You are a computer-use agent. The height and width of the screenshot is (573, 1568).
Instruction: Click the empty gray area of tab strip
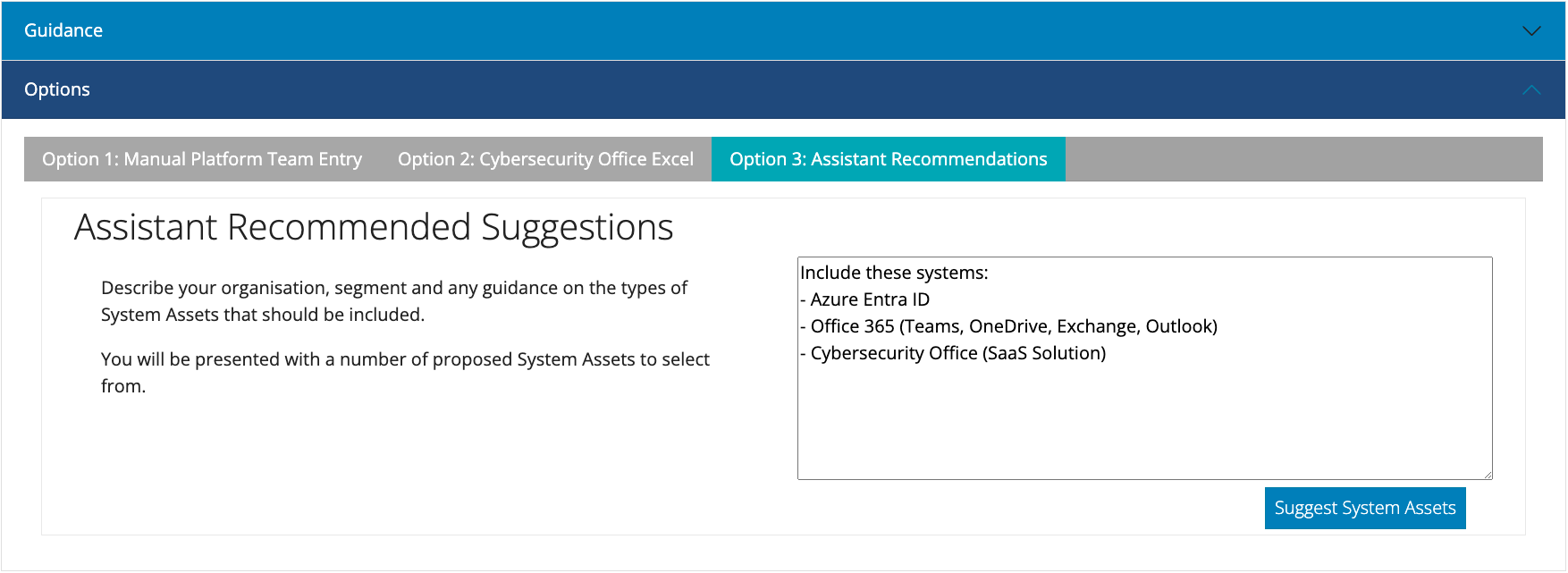point(1303,159)
